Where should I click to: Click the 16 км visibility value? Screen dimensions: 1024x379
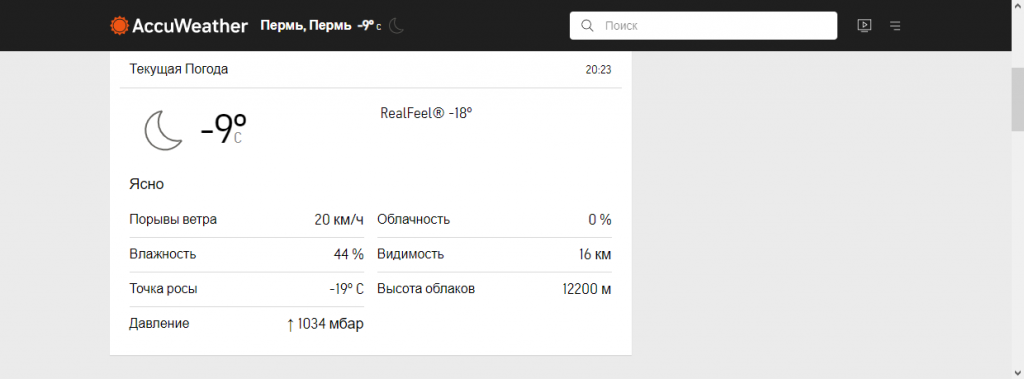pyautogui.click(x=595, y=254)
